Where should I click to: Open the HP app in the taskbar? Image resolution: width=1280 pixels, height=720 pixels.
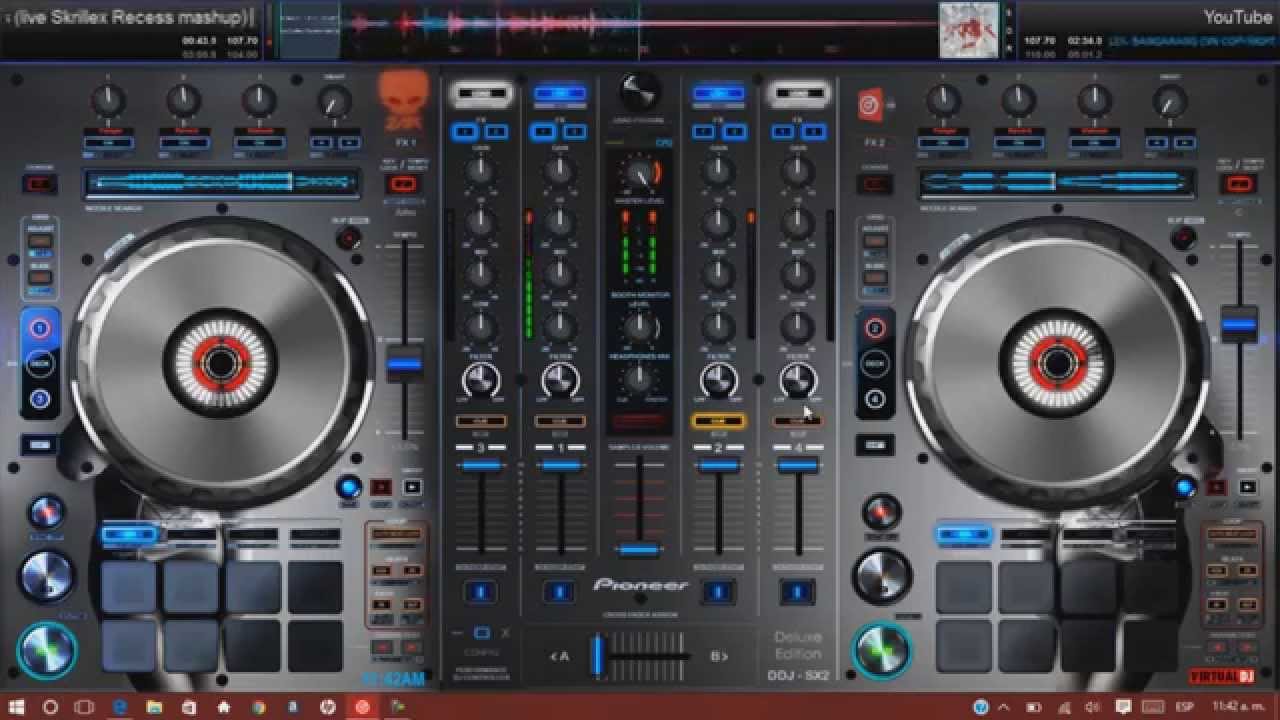click(327, 707)
